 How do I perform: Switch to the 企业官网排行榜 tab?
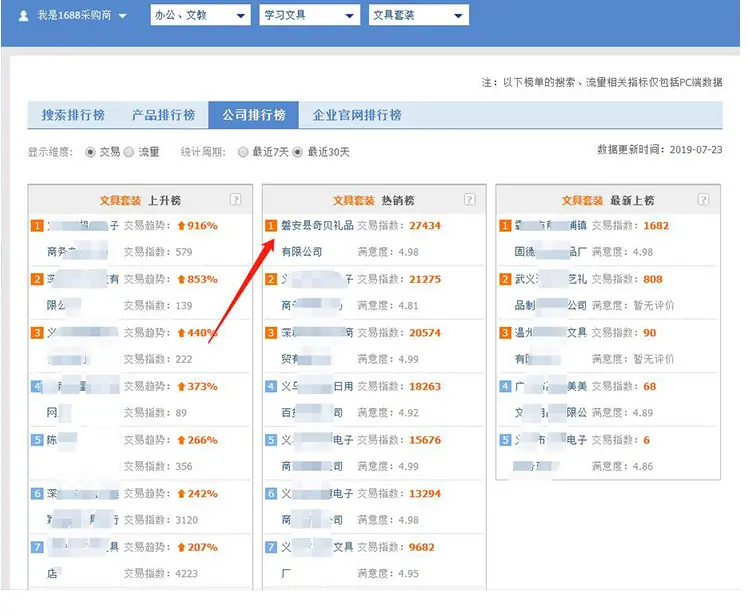coord(357,115)
